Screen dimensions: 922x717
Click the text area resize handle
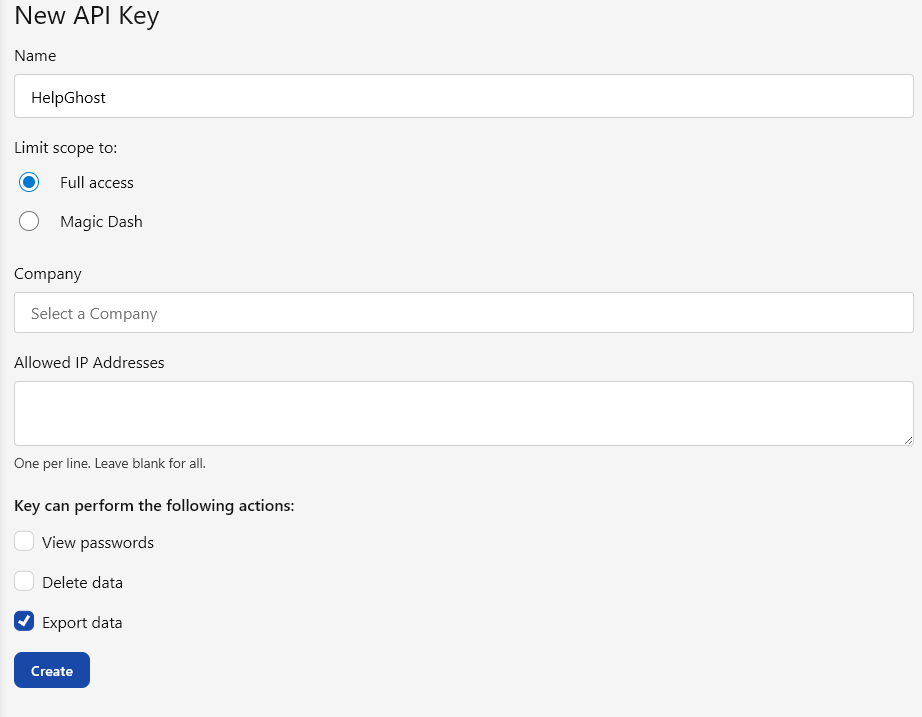908,439
